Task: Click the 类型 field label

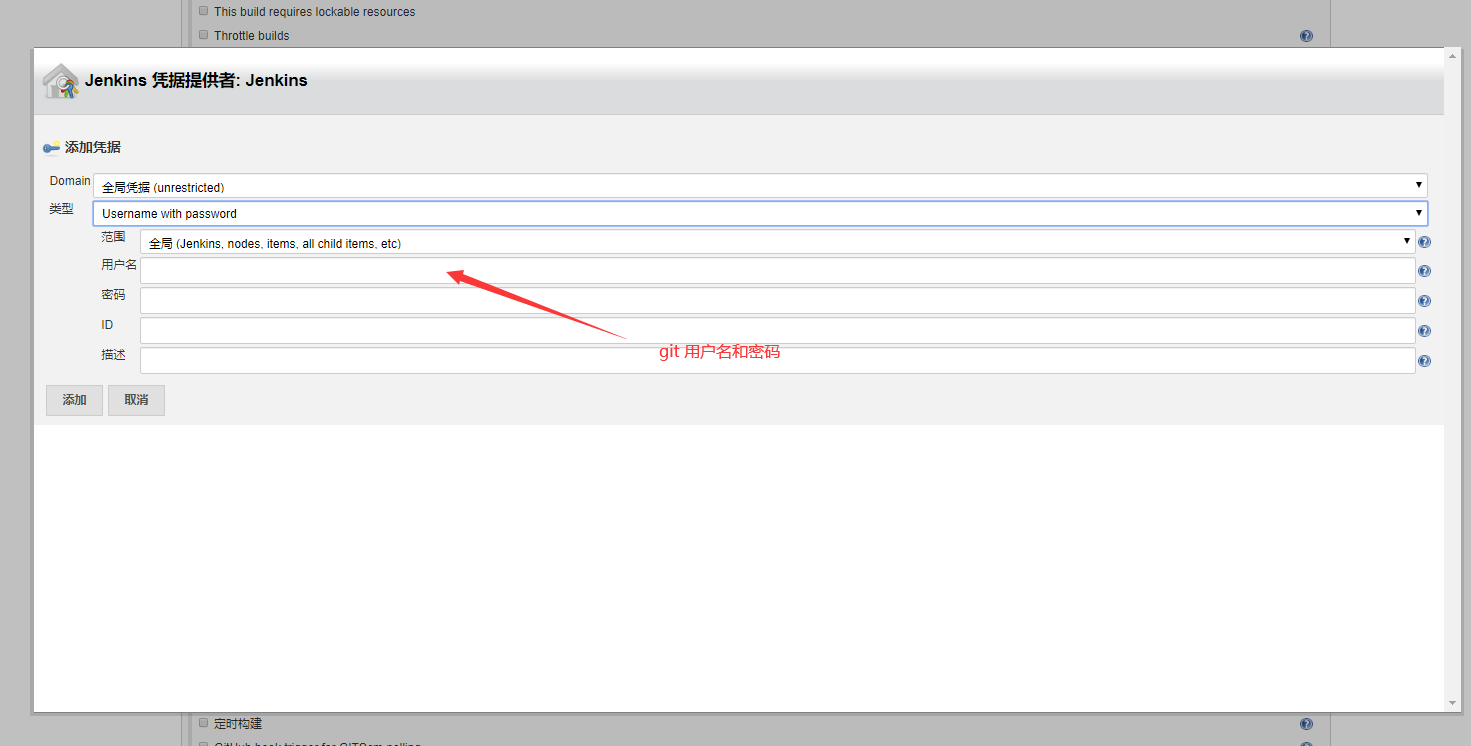Action: (62, 209)
